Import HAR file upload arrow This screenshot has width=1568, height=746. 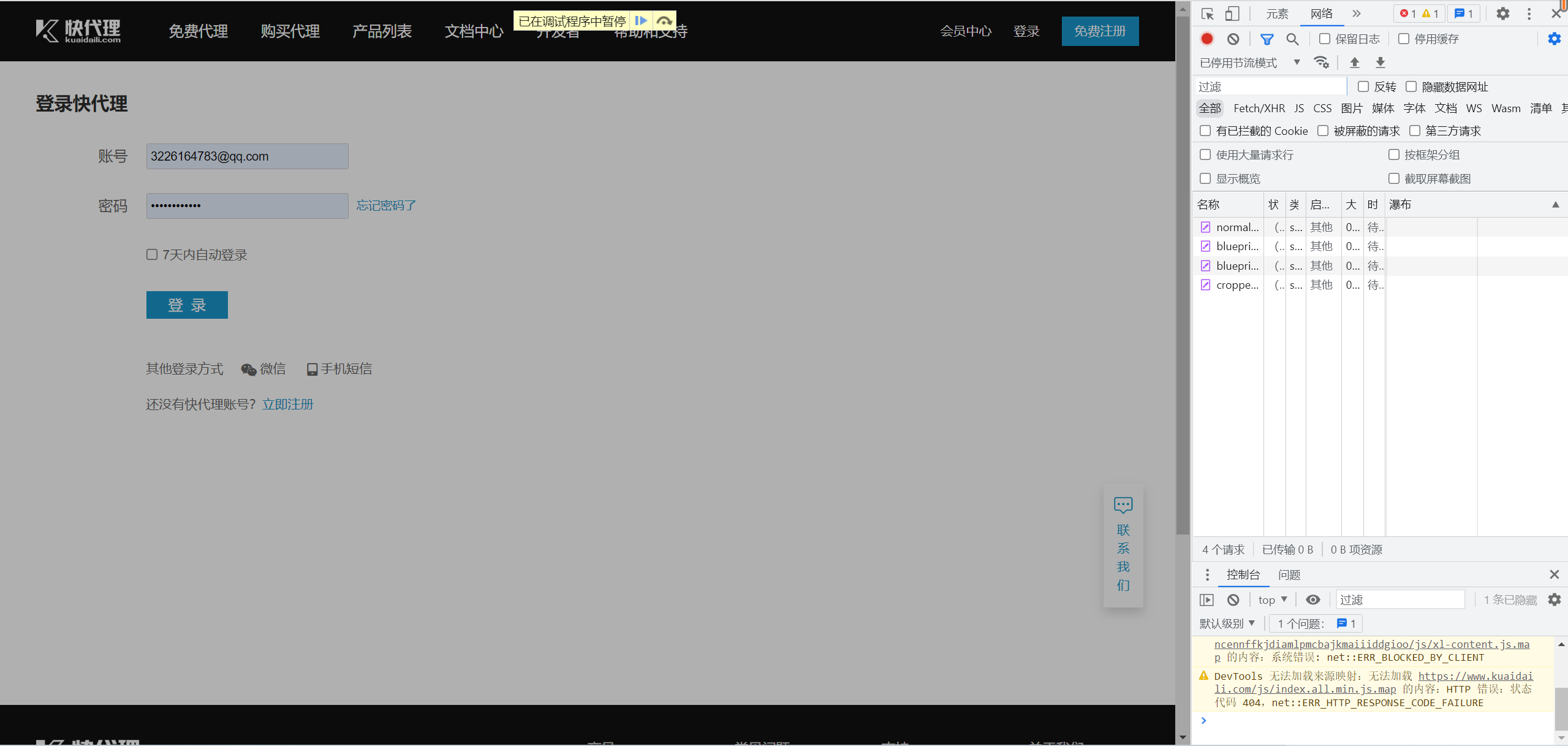(x=1355, y=63)
